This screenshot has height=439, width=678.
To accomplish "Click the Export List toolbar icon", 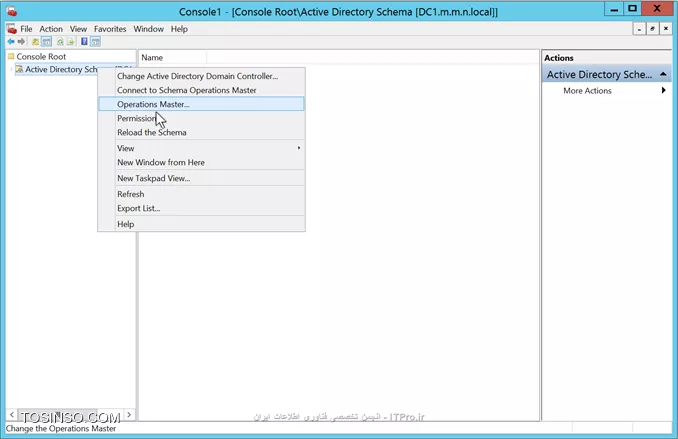I will [70, 42].
